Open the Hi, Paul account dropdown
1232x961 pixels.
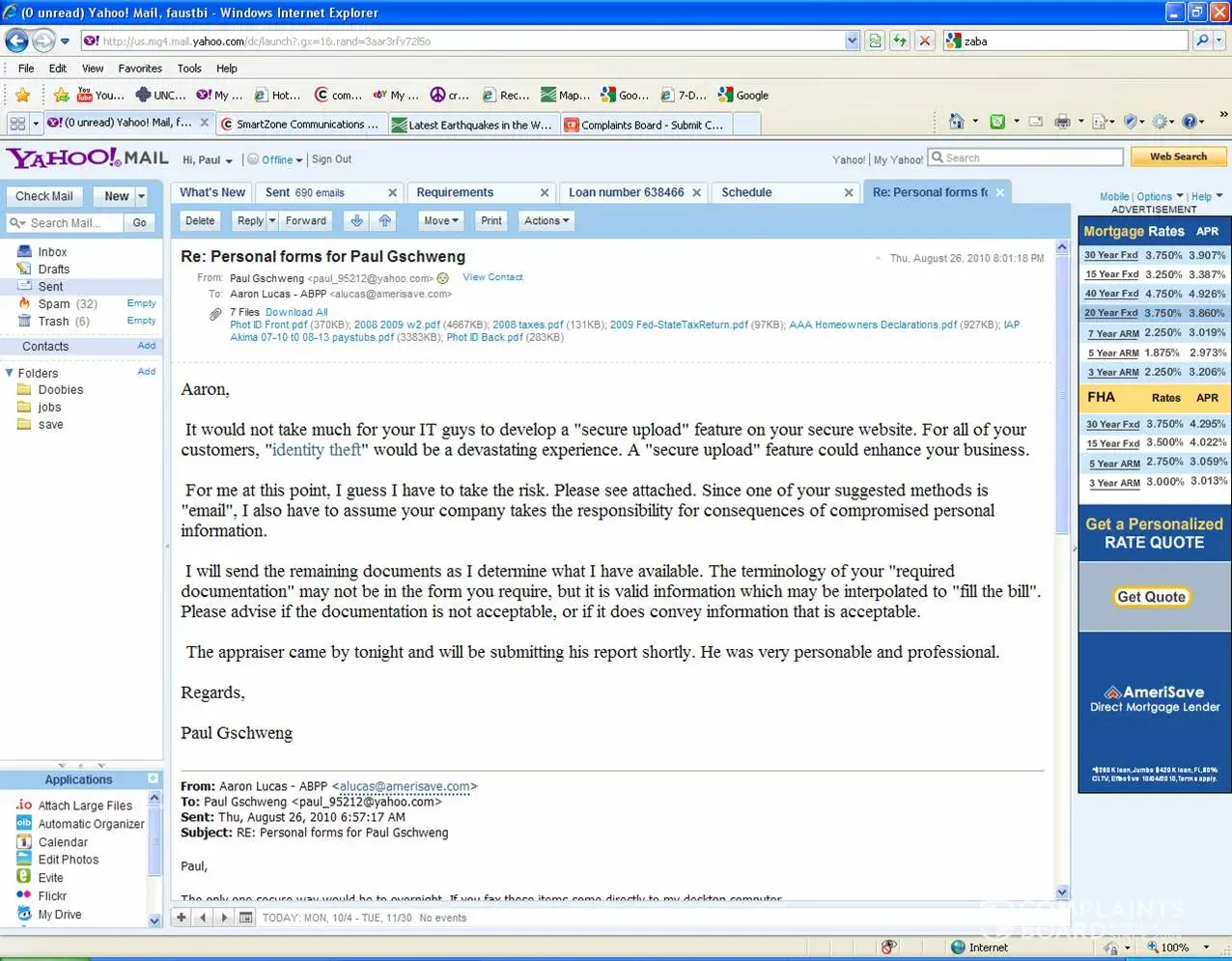click(x=208, y=160)
